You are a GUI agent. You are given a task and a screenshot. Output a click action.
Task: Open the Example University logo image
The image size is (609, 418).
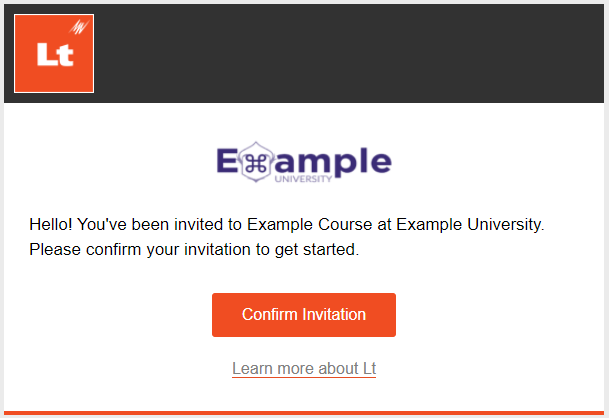(x=304, y=162)
